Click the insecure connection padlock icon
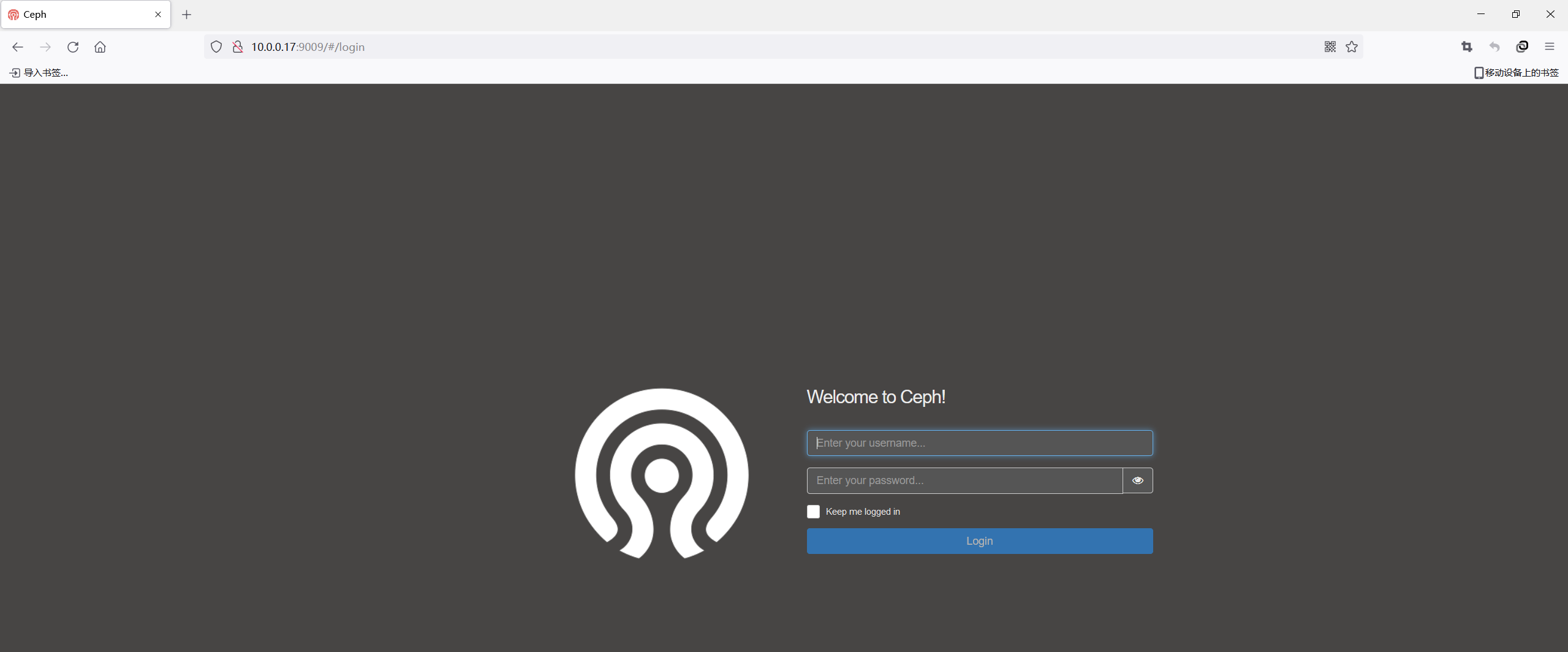 pos(238,47)
